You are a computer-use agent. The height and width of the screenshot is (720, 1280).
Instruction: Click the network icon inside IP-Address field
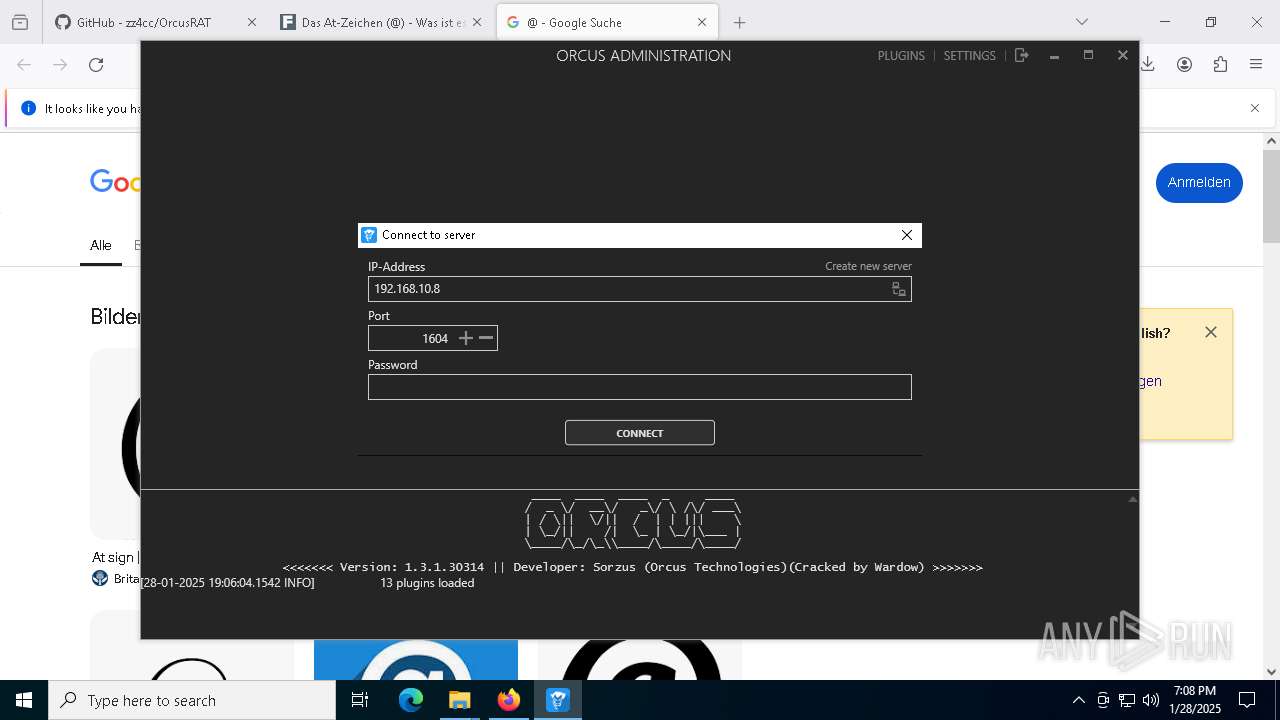point(899,289)
